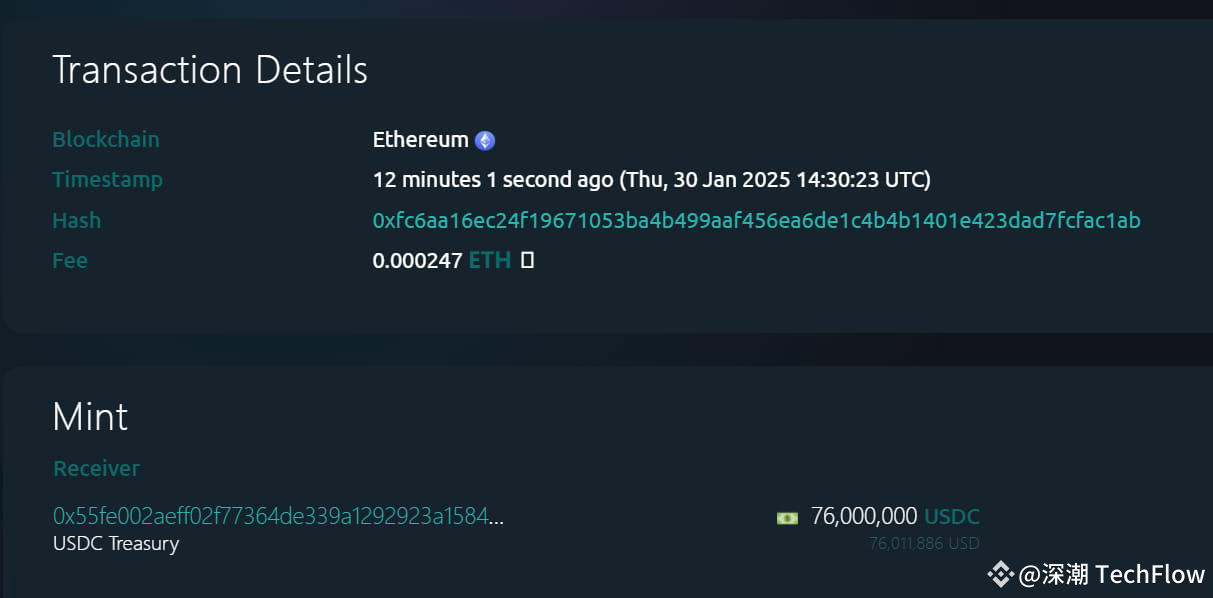Open the full transaction hash link
The image size is (1213, 598).
coord(756,220)
